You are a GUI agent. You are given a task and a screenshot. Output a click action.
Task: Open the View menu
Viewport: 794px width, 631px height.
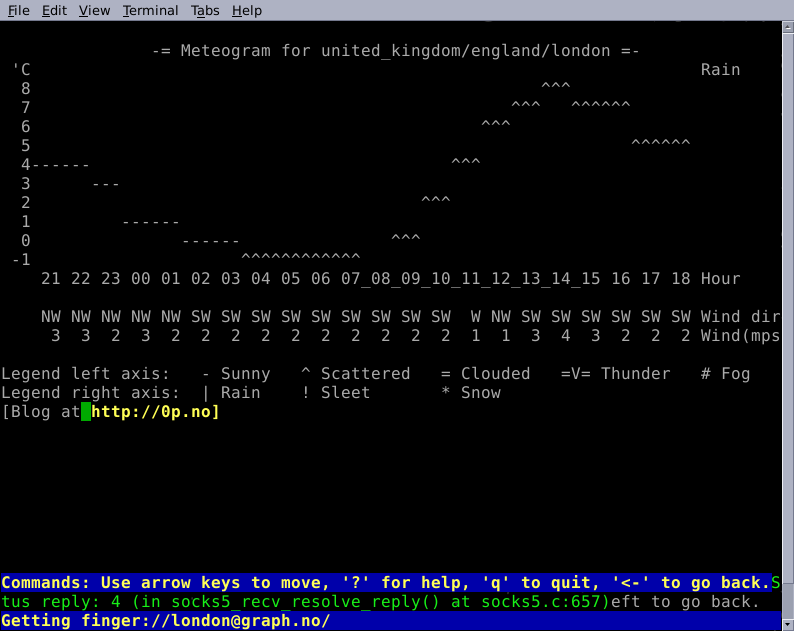[x=94, y=10]
